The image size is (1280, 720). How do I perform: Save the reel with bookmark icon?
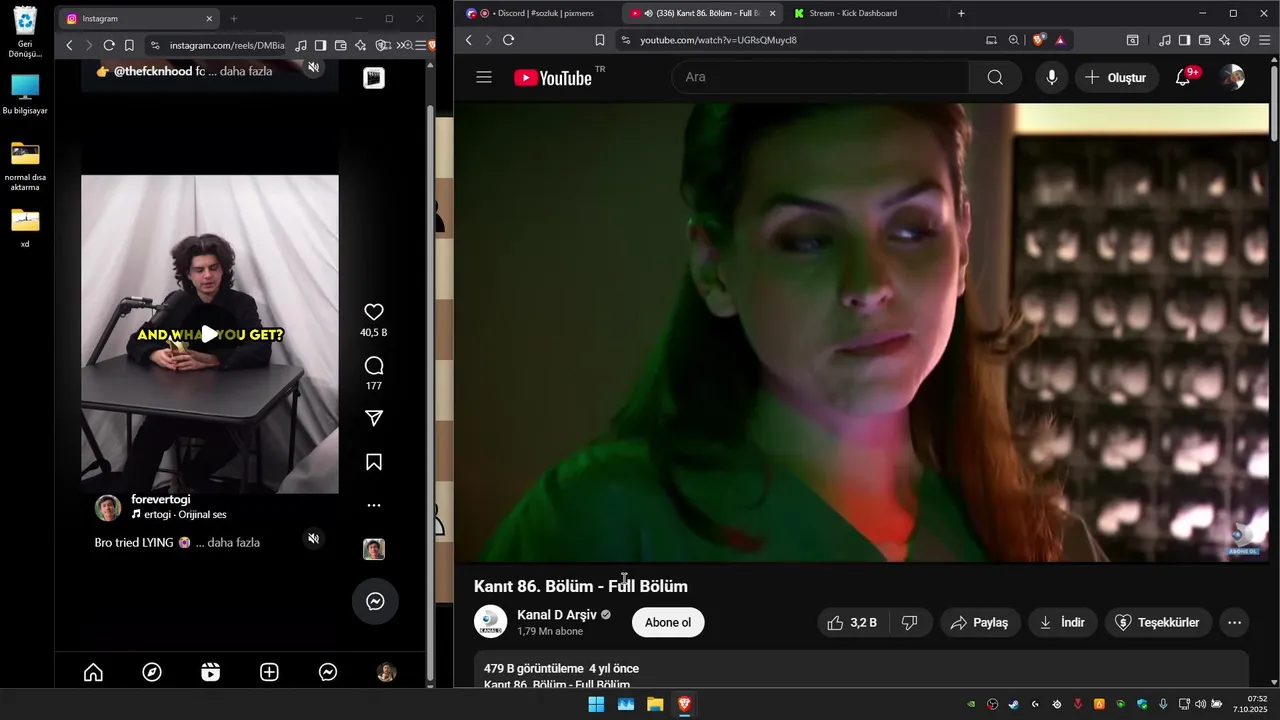click(374, 462)
